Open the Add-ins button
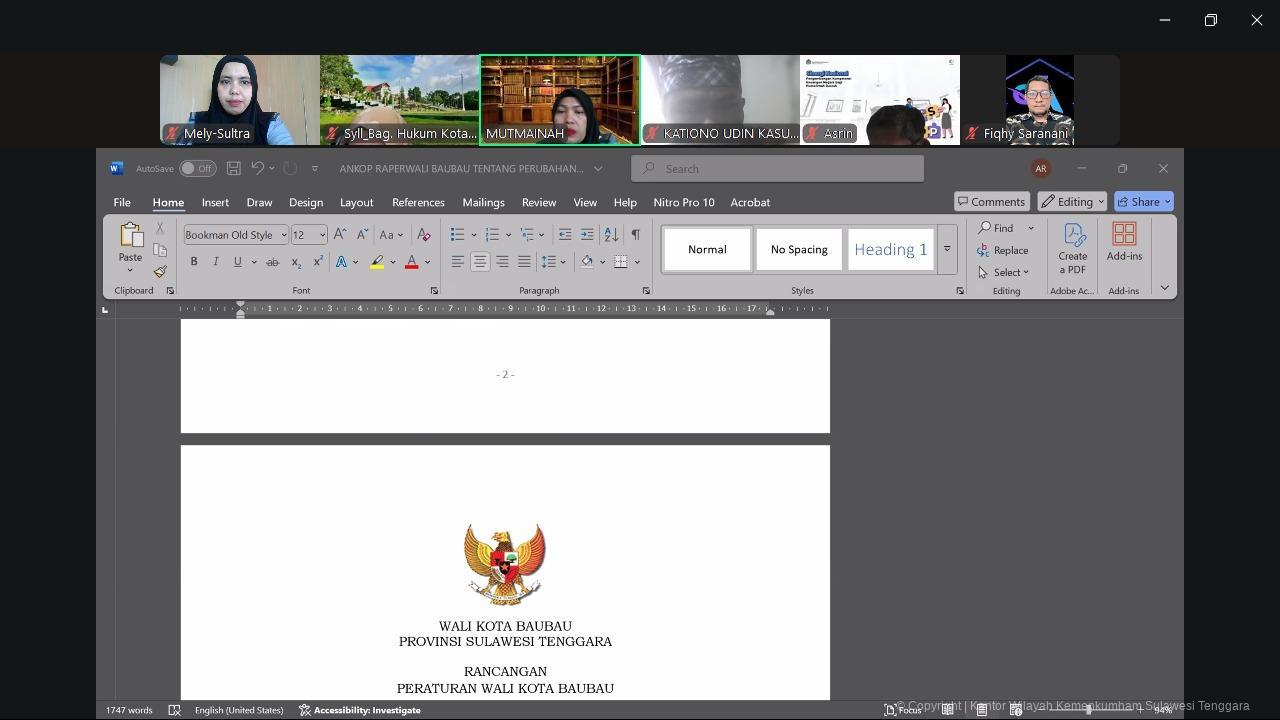The image size is (1280, 720). tap(1124, 242)
